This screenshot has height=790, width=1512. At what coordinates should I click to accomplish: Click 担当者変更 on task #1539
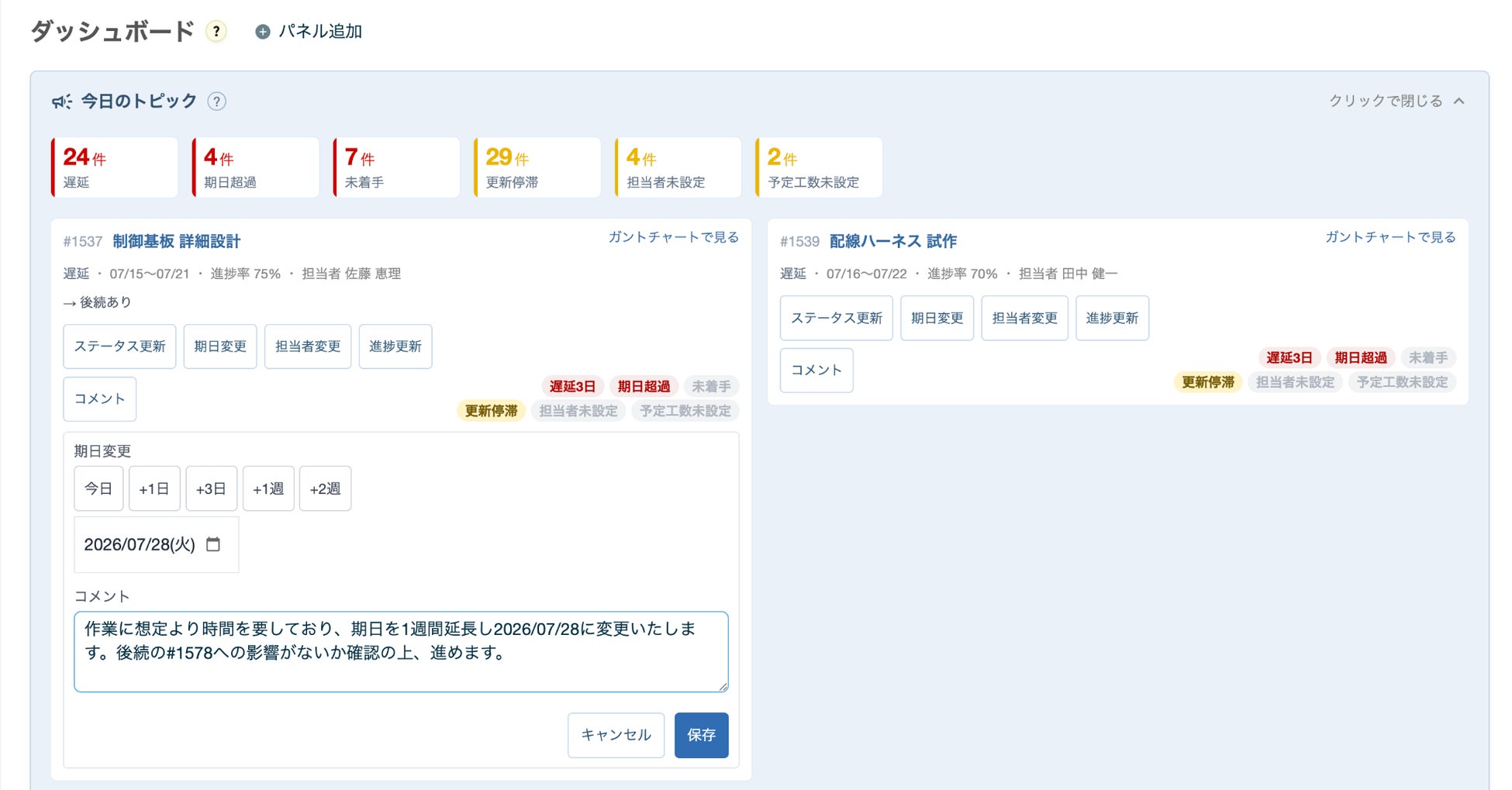(x=1025, y=318)
